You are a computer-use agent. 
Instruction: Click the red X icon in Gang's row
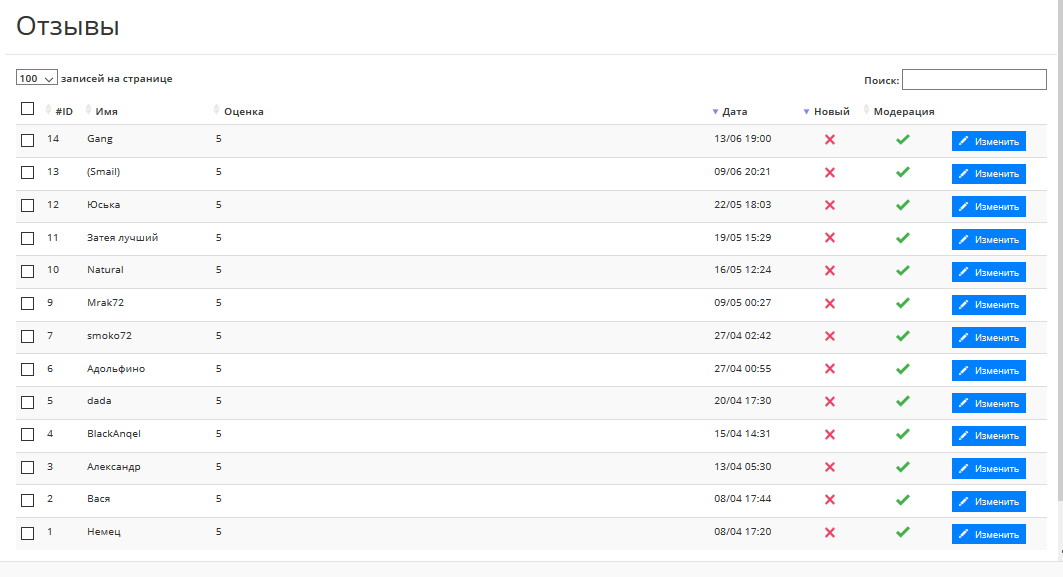[829, 140]
